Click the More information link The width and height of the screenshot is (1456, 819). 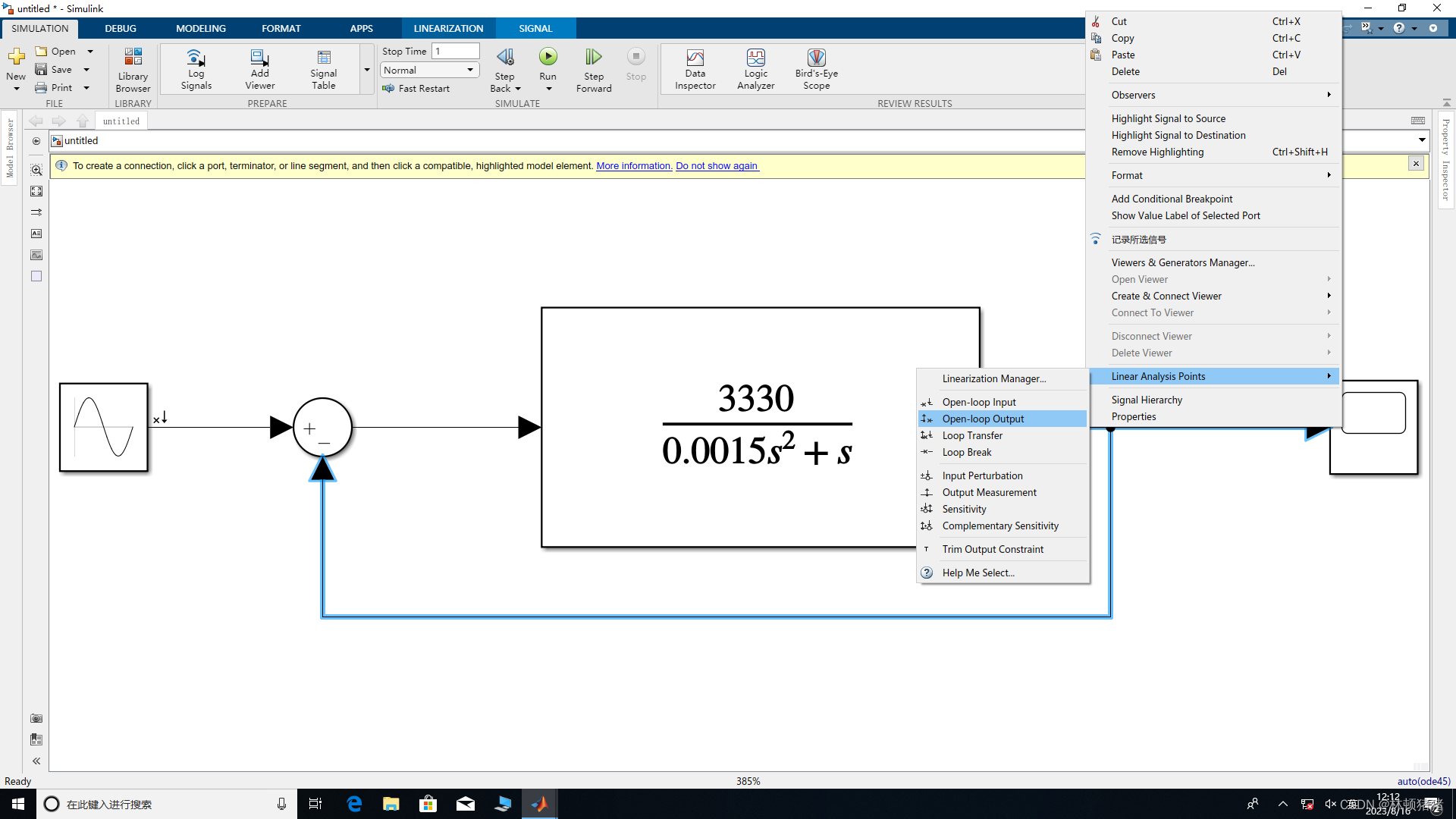(x=633, y=166)
